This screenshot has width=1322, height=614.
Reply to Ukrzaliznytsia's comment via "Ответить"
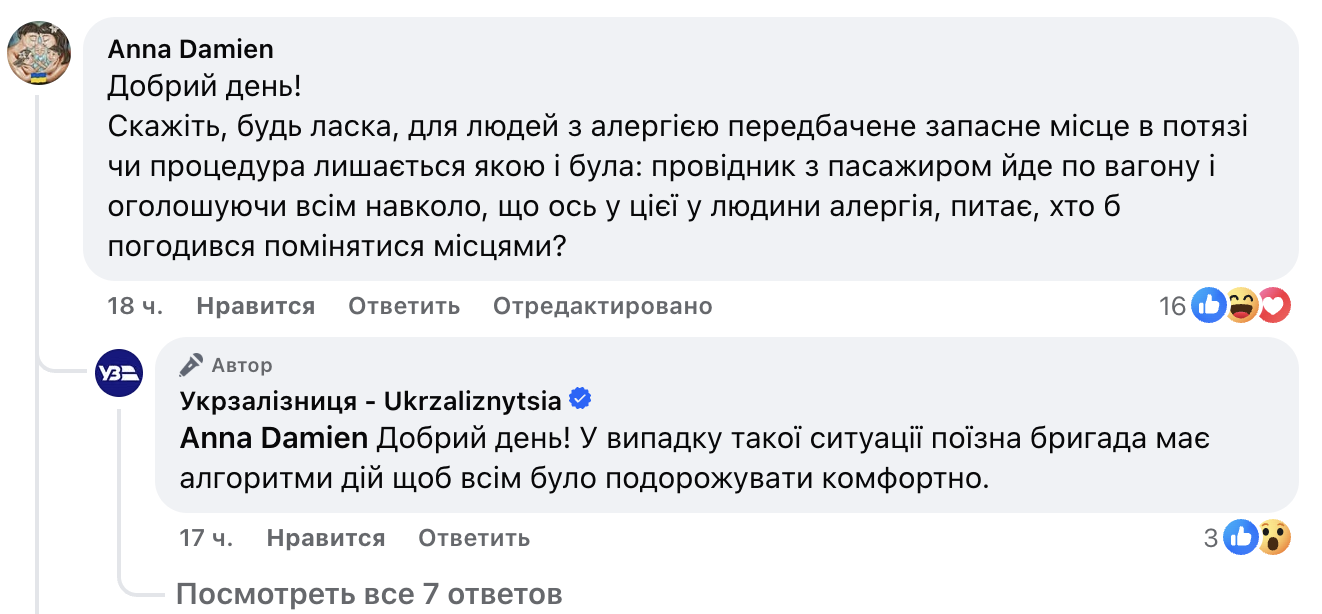pyautogui.click(x=474, y=538)
